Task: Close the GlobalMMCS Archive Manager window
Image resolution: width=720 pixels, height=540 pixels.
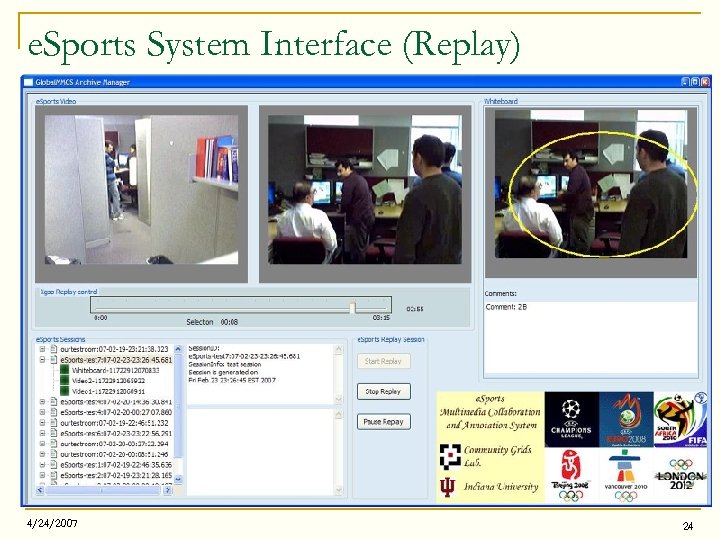Action: click(705, 82)
